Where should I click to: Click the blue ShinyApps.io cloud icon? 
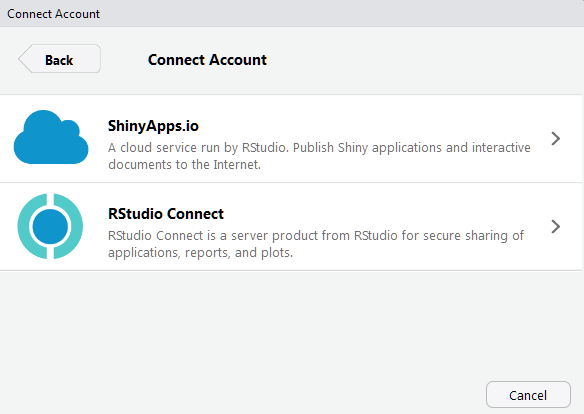[51, 137]
